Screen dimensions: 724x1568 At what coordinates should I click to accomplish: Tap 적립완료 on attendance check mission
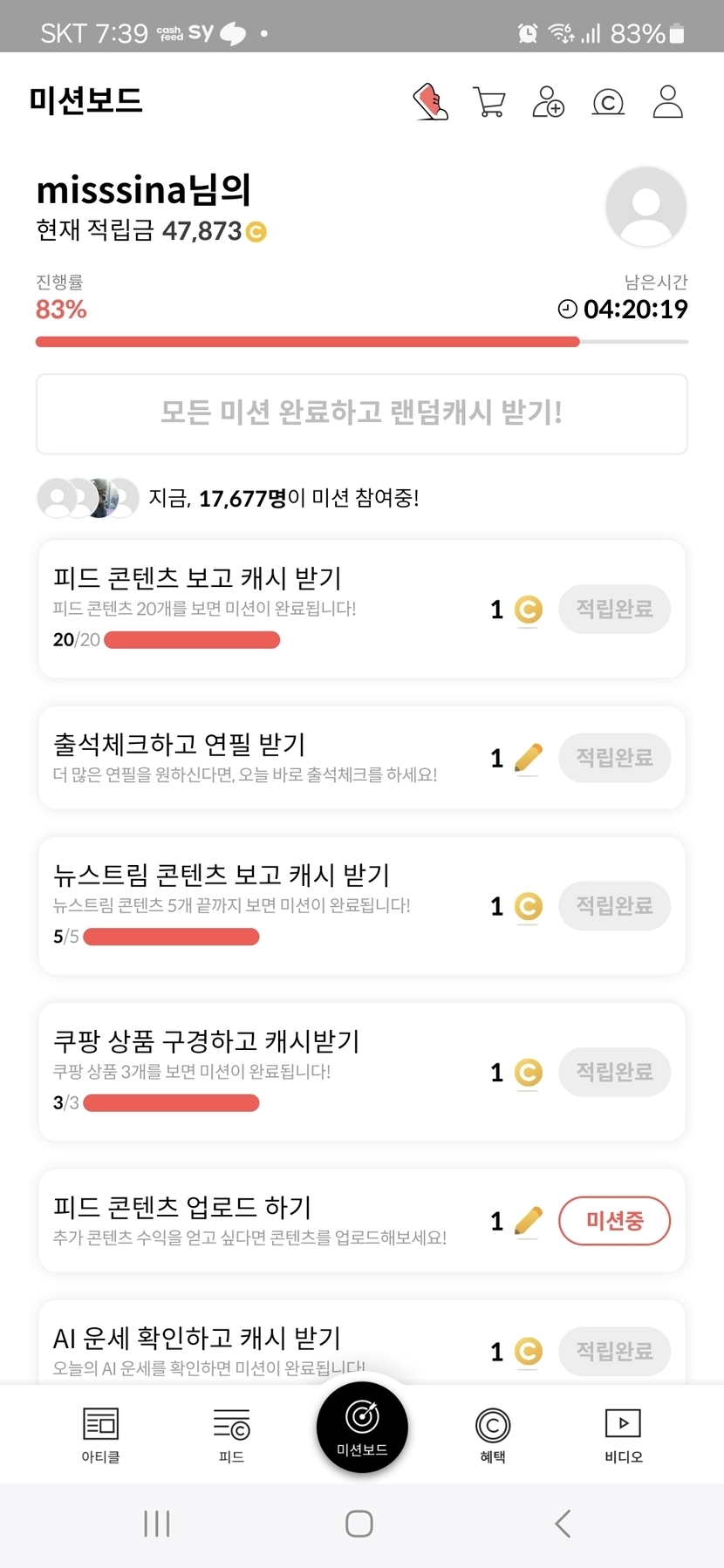(614, 757)
